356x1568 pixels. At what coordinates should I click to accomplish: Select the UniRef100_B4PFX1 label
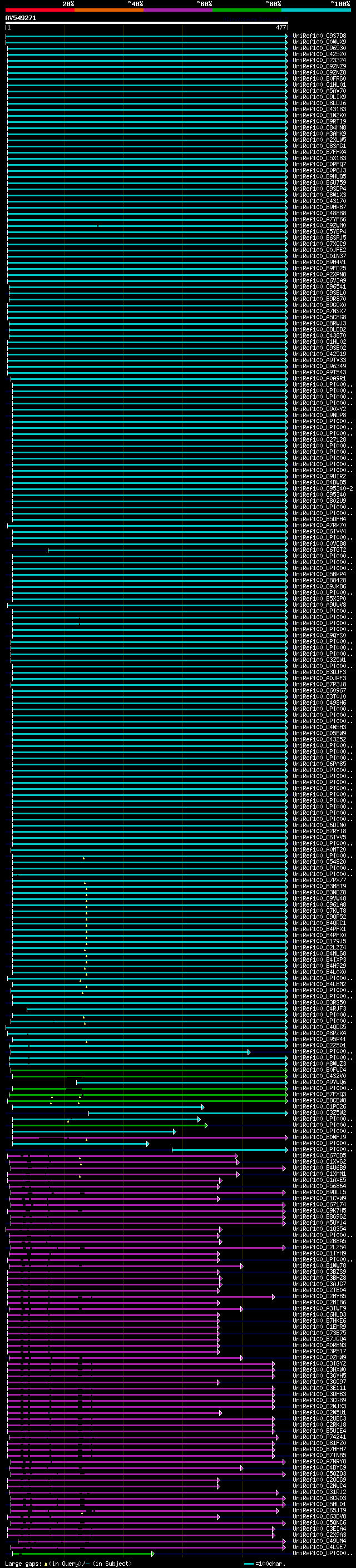[x=319, y=929]
